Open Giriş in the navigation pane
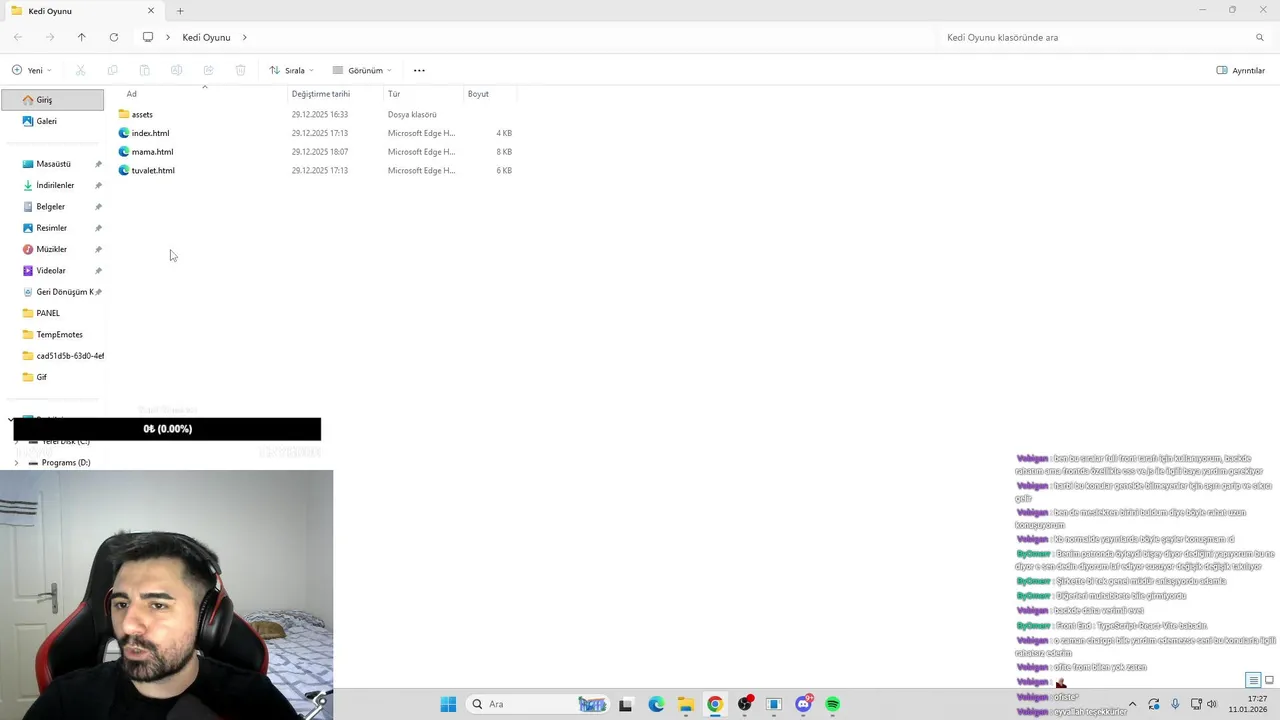This screenshot has width=1280, height=720. point(52,100)
